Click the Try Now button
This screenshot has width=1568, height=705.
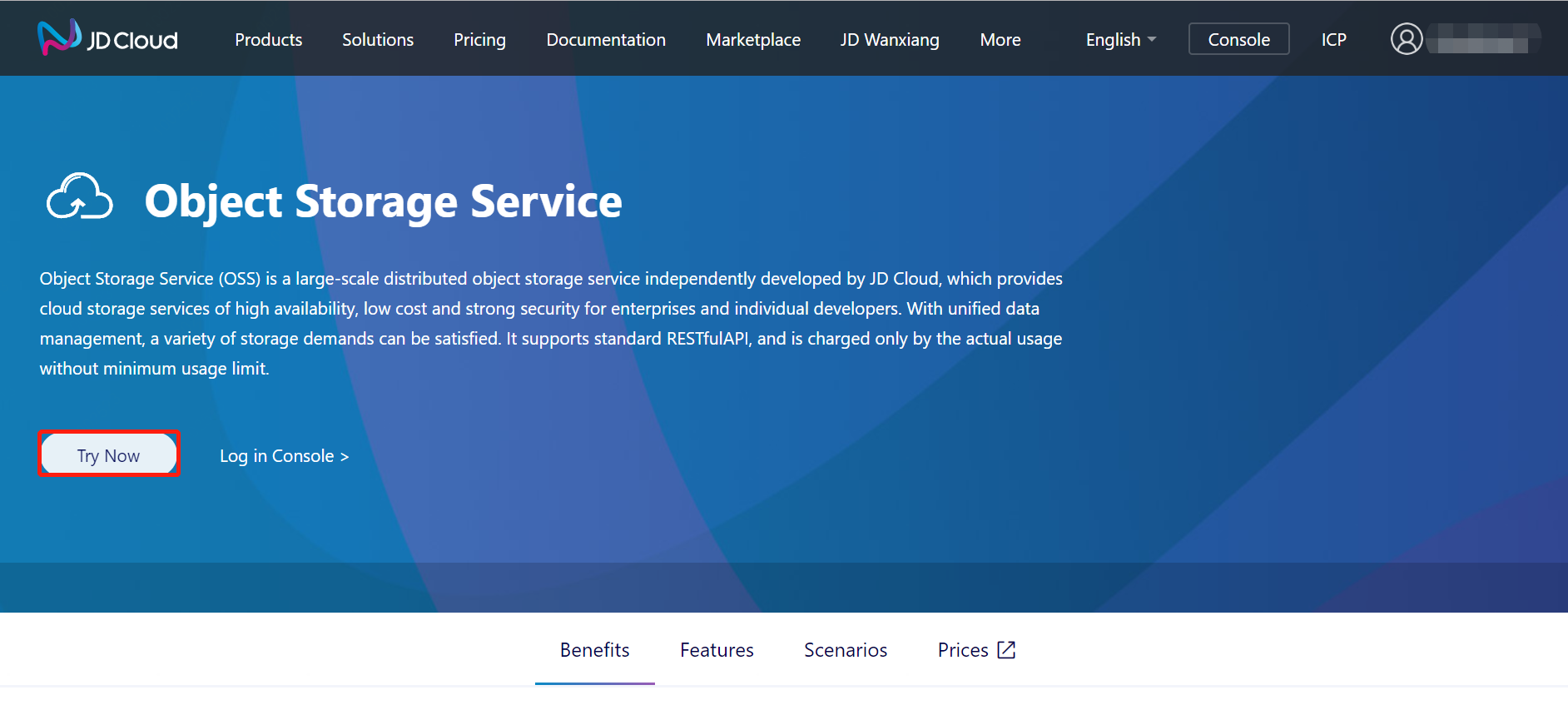tap(109, 454)
